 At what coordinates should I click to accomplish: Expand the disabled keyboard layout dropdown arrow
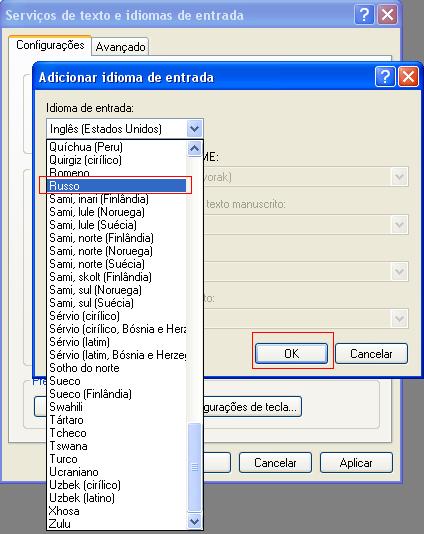click(x=399, y=177)
